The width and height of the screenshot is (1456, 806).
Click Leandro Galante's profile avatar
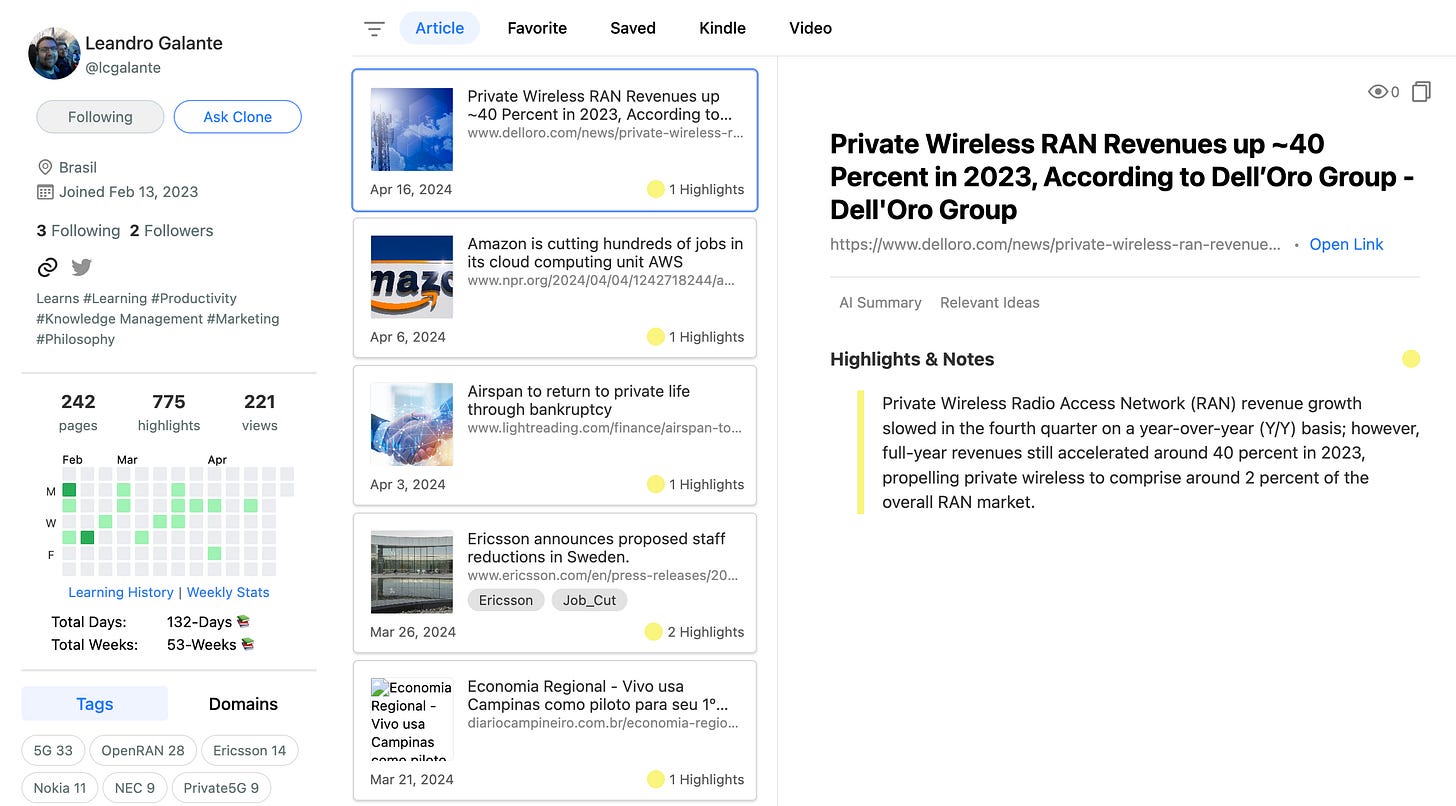[x=54, y=53]
